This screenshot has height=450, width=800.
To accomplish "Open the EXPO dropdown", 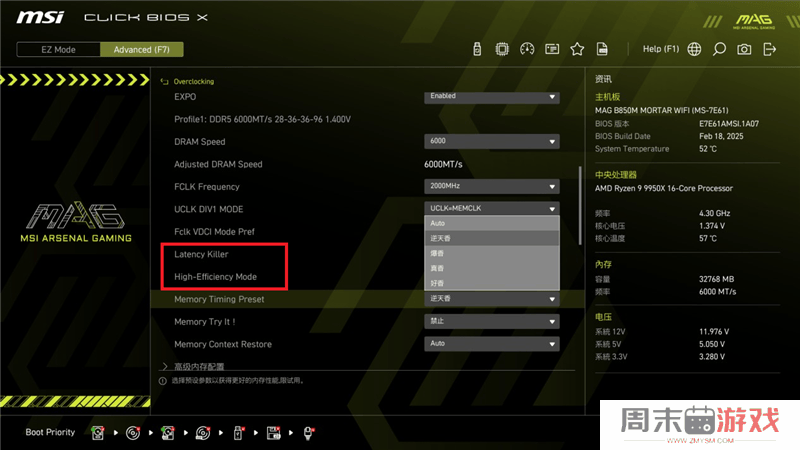I will 491,97.
